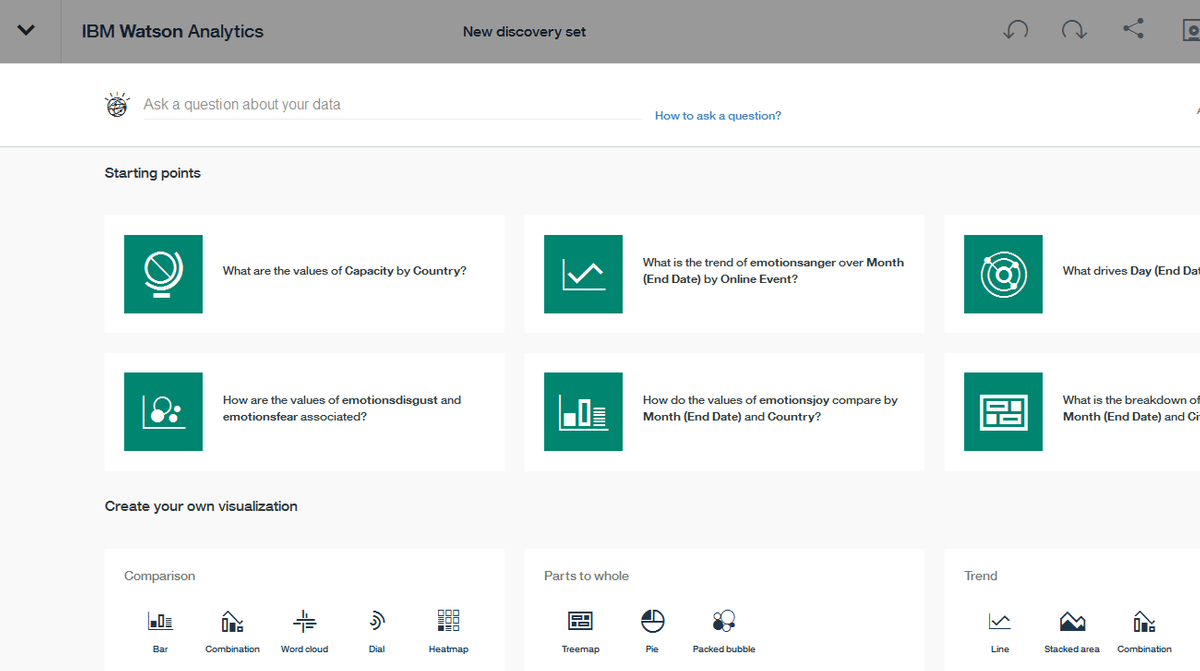Expand the top-left chevron menu
Screen dimensions: 1200x671
pyautogui.click(x=26, y=30)
